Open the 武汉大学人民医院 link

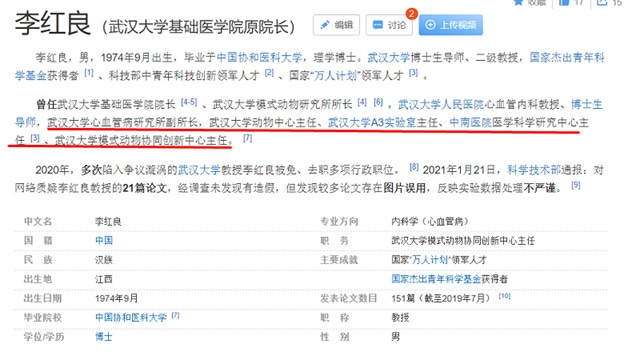[x=441, y=105]
